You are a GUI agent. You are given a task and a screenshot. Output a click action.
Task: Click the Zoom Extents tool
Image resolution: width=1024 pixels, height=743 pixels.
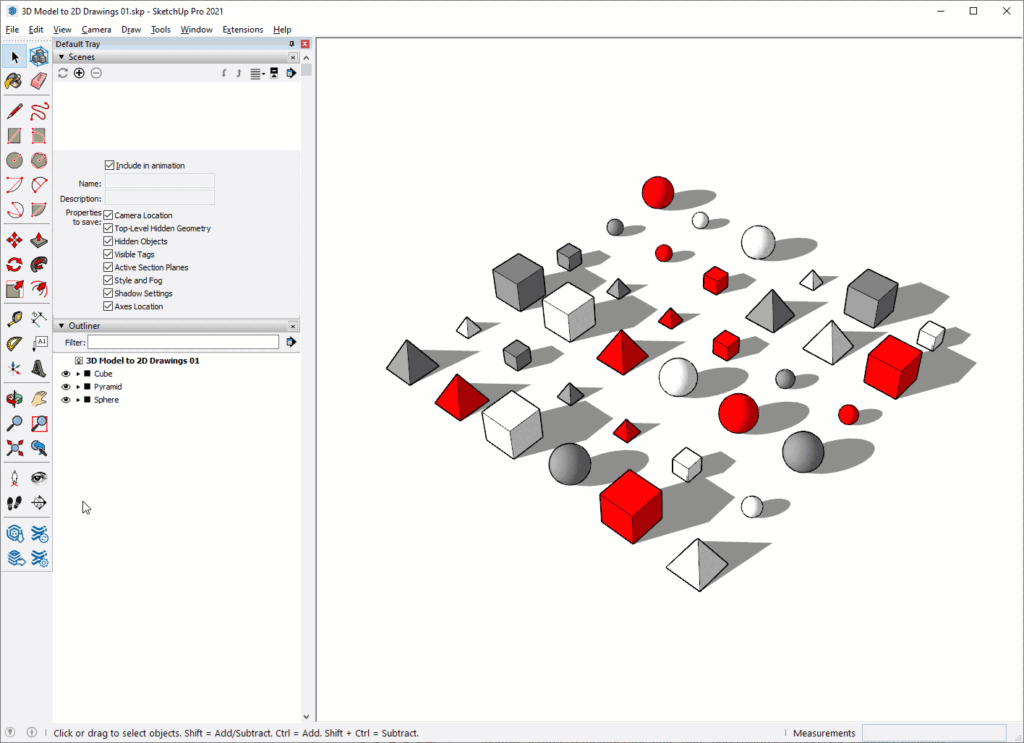point(13,448)
